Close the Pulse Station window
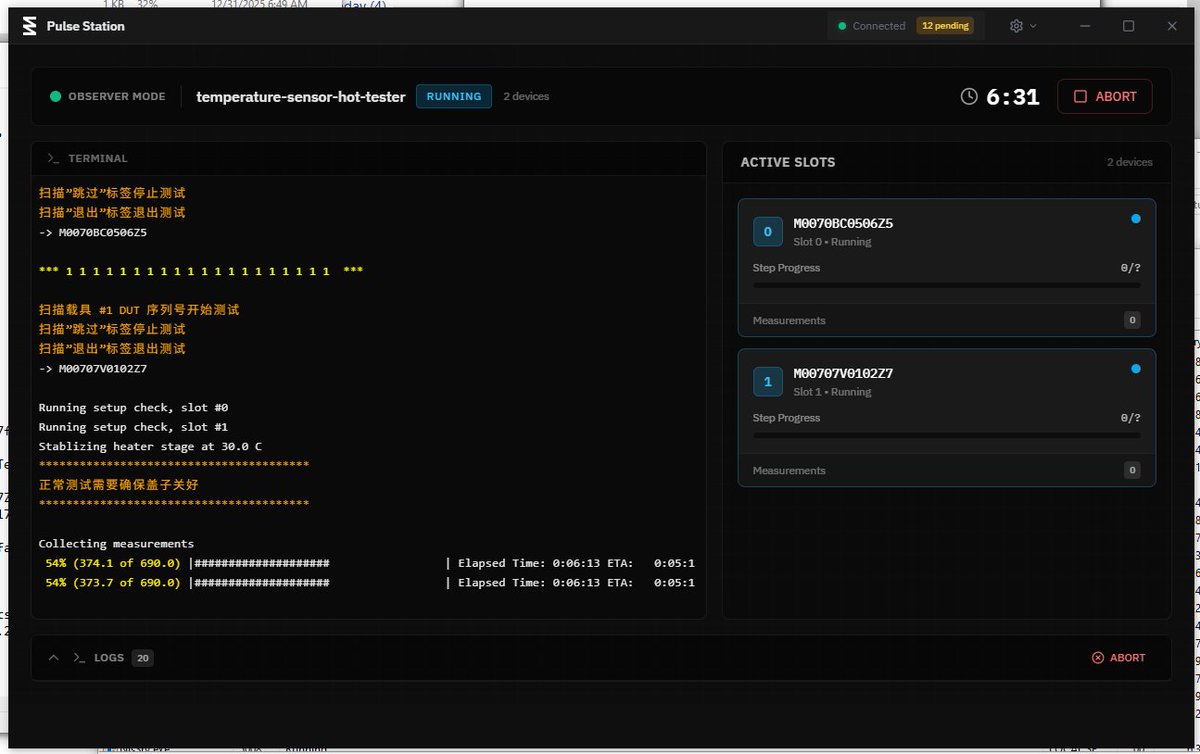The width and height of the screenshot is (1200, 754). [x=1172, y=26]
